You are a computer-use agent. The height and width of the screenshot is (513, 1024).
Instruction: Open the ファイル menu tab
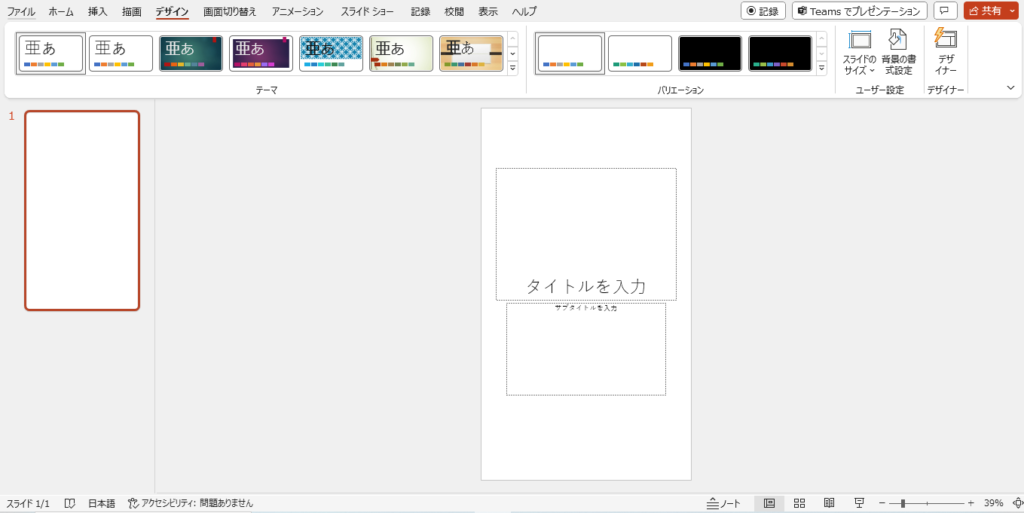click(21, 12)
